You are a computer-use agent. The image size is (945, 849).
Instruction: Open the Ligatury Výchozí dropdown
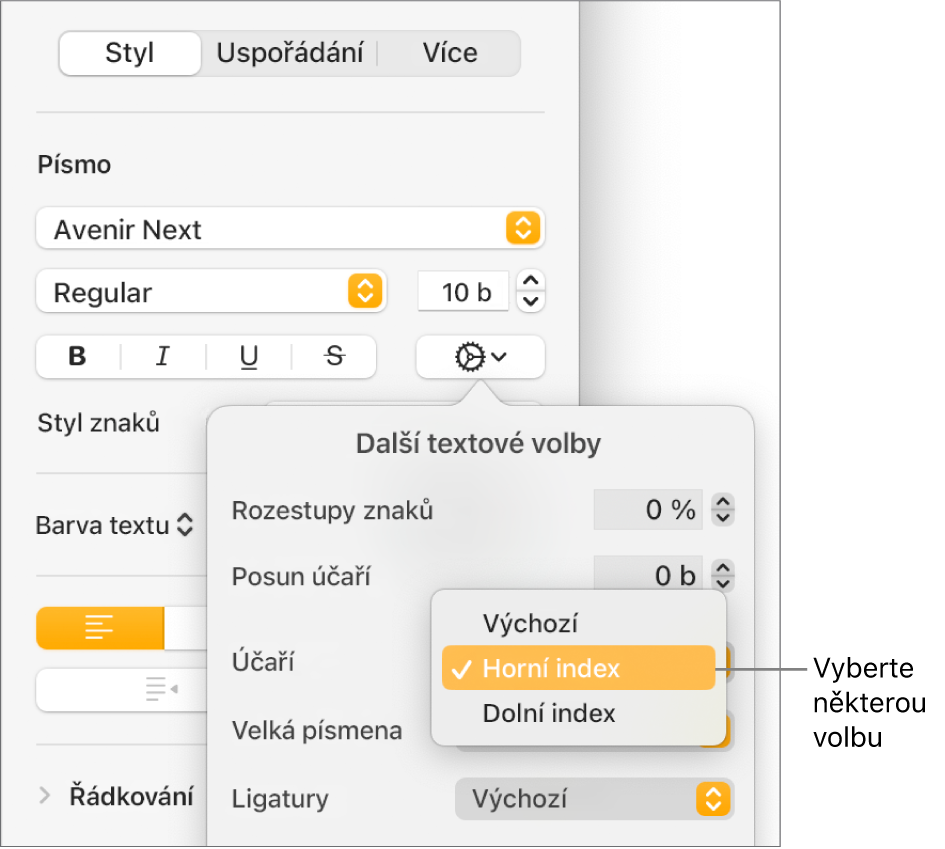click(x=594, y=799)
